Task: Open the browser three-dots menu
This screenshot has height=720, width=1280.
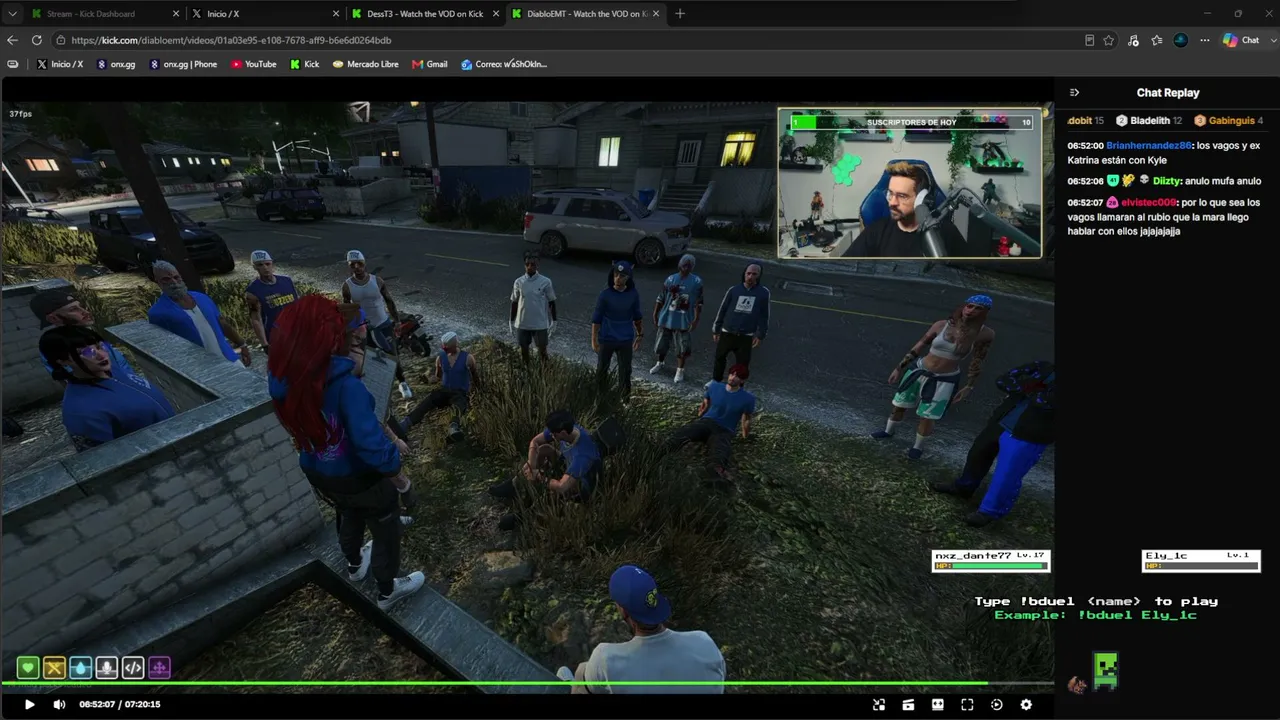Action: pyautogui.click(x=1204, y=40)
